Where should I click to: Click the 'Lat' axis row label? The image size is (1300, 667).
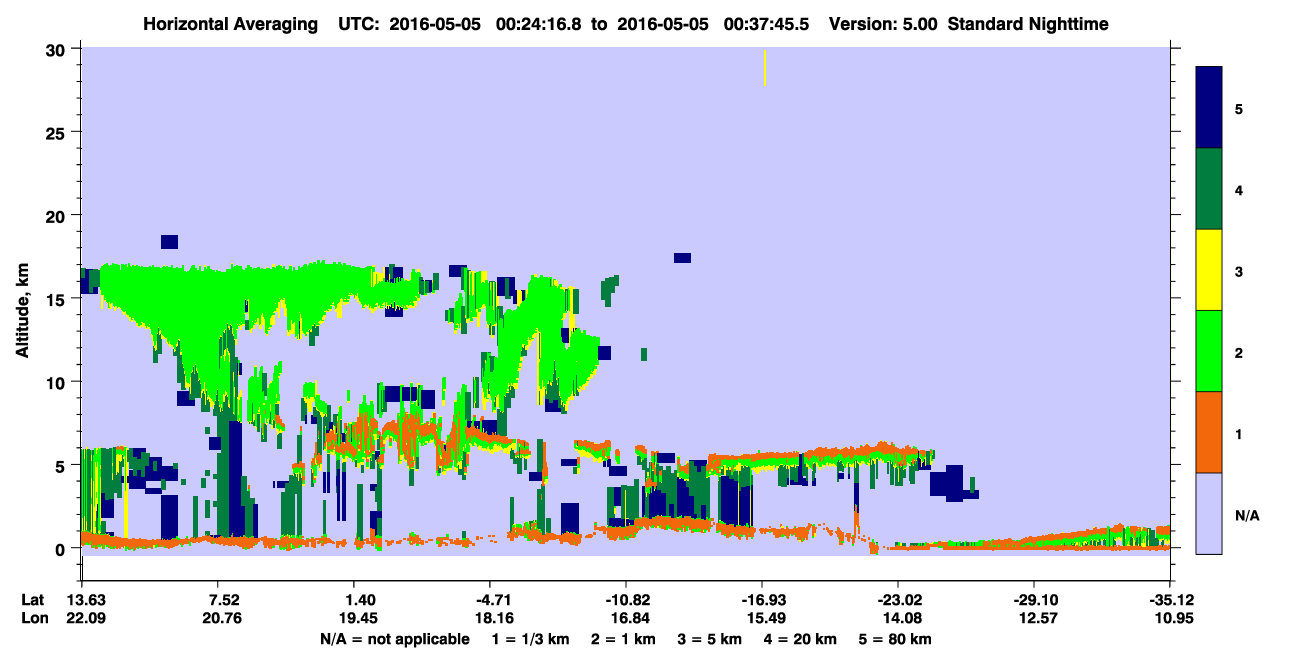pos(33,600)
